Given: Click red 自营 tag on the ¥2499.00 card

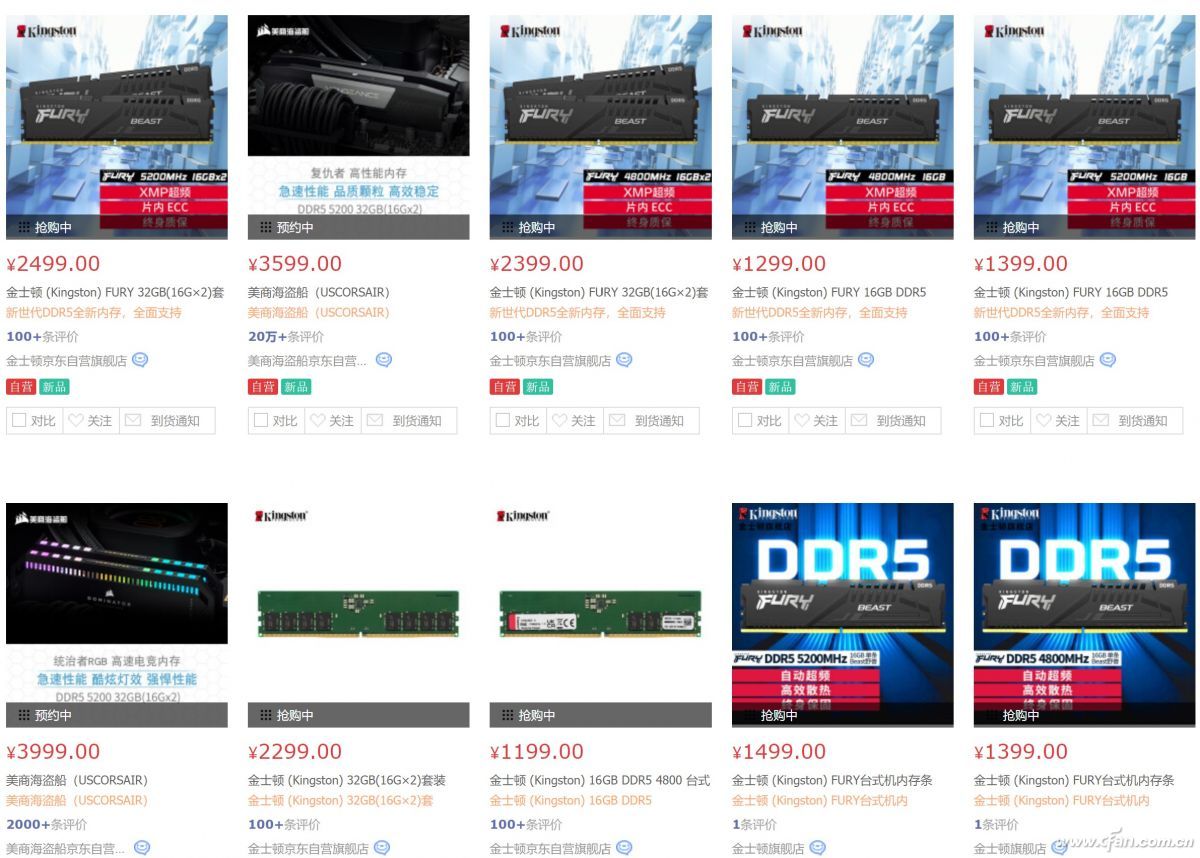Looking at the screenshot, I should click(x=20, y=387).
